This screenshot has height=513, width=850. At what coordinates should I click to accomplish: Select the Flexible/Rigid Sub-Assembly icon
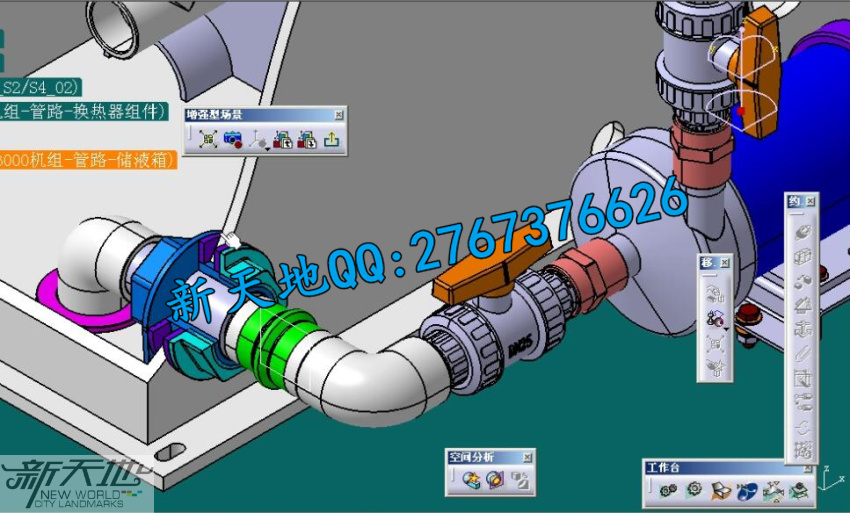(802, 402)
